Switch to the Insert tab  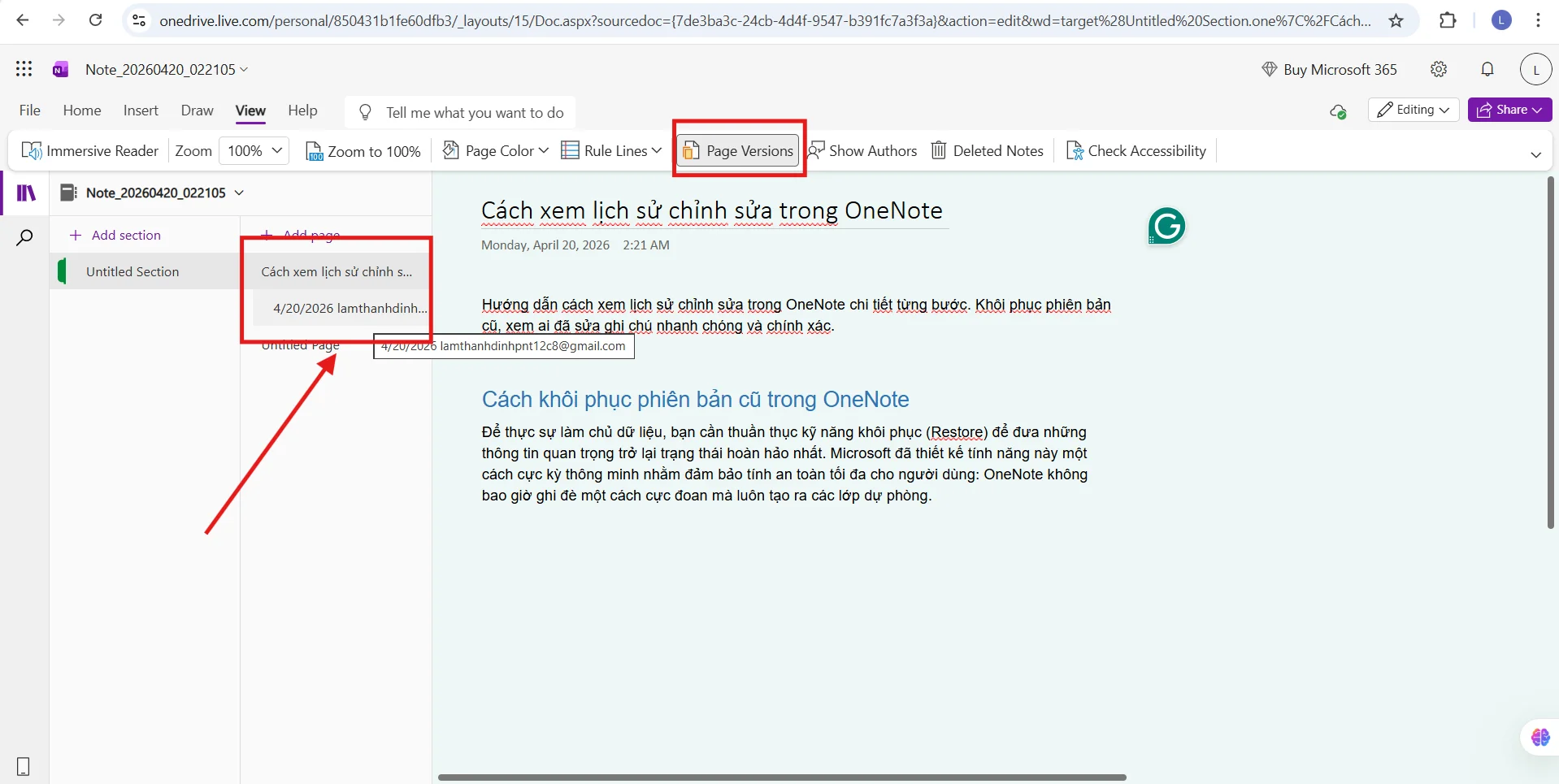tap(141, 110)
